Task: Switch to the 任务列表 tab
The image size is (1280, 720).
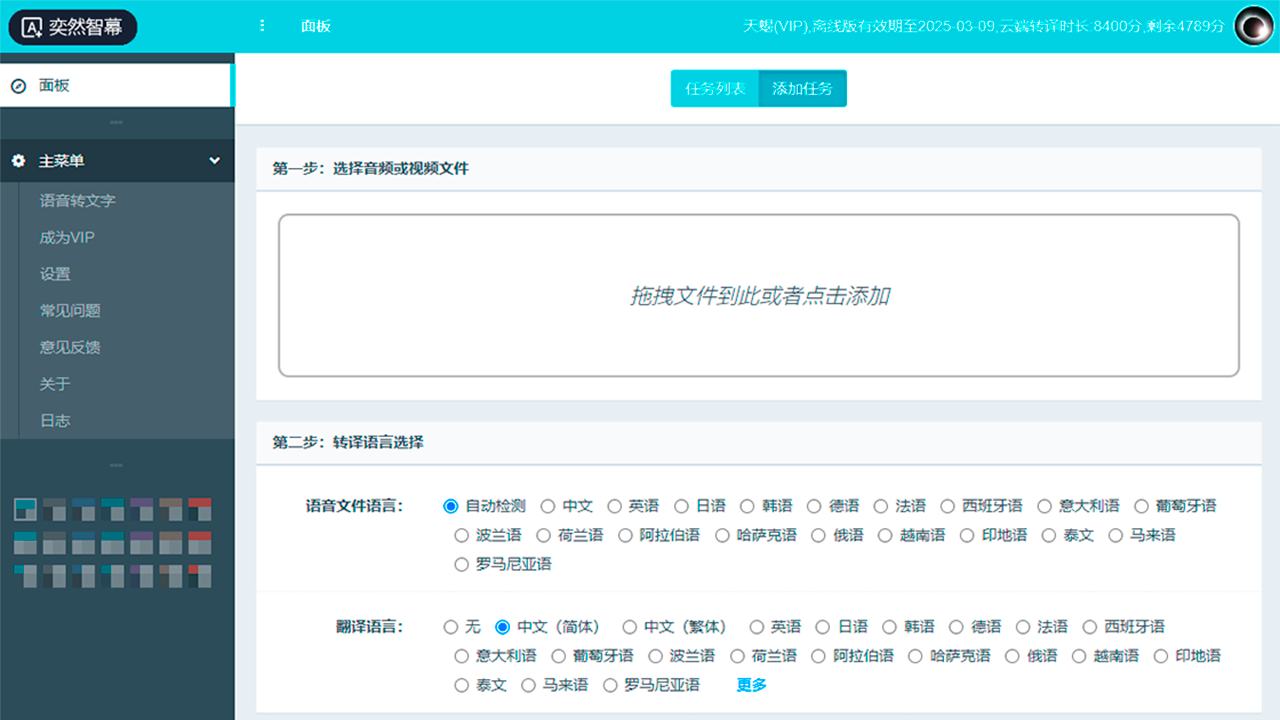Action: [x=714, y=88]
